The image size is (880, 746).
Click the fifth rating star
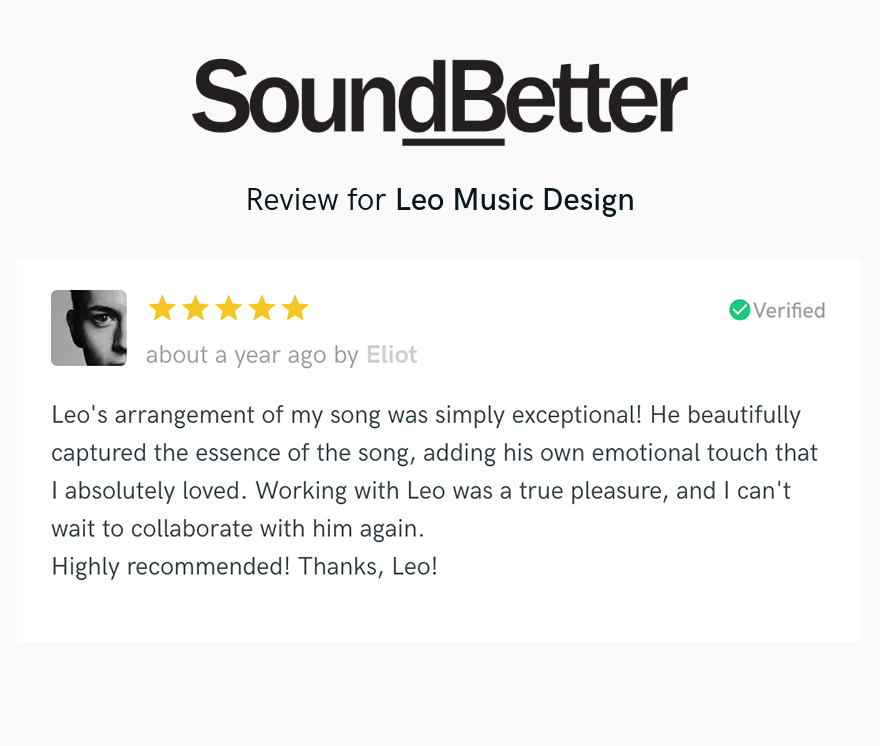(295, 308)
